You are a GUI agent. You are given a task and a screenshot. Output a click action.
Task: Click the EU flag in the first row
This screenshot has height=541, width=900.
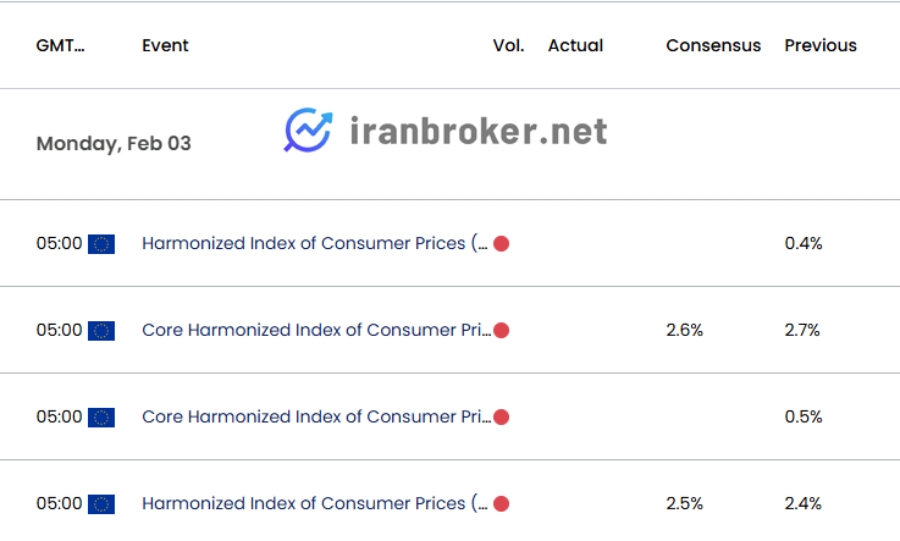coord(101,244)
